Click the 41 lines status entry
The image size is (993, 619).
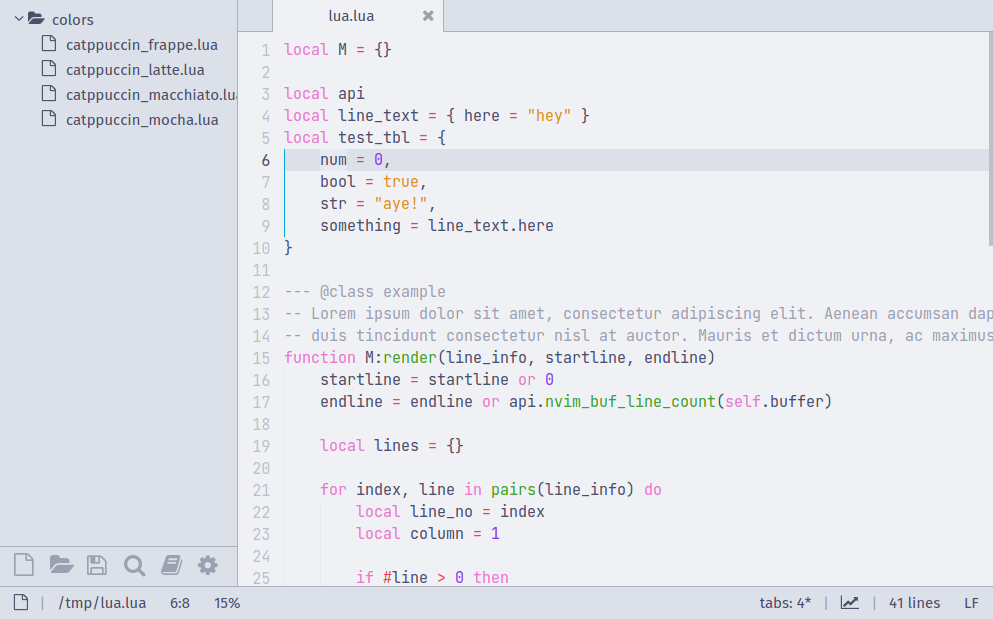click(x=914, y=603)
